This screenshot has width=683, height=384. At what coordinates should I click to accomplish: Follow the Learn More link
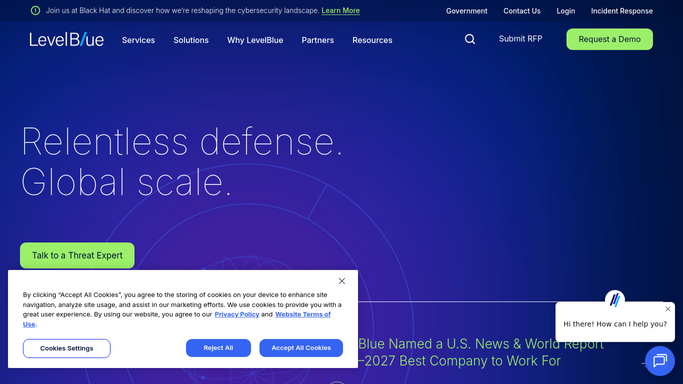tap(341, 10)
